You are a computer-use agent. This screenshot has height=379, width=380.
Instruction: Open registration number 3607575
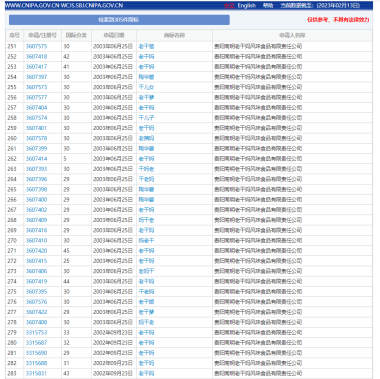coord(37,46)
